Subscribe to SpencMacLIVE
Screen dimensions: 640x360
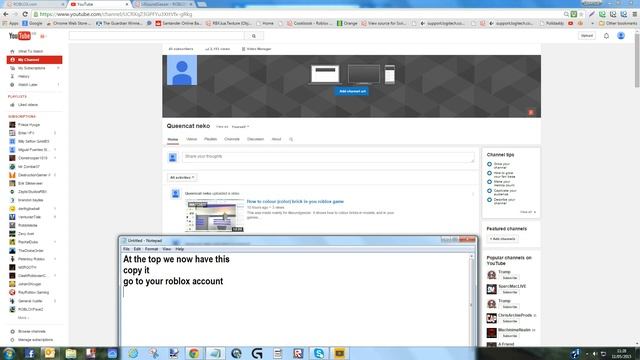pos(510,292)
